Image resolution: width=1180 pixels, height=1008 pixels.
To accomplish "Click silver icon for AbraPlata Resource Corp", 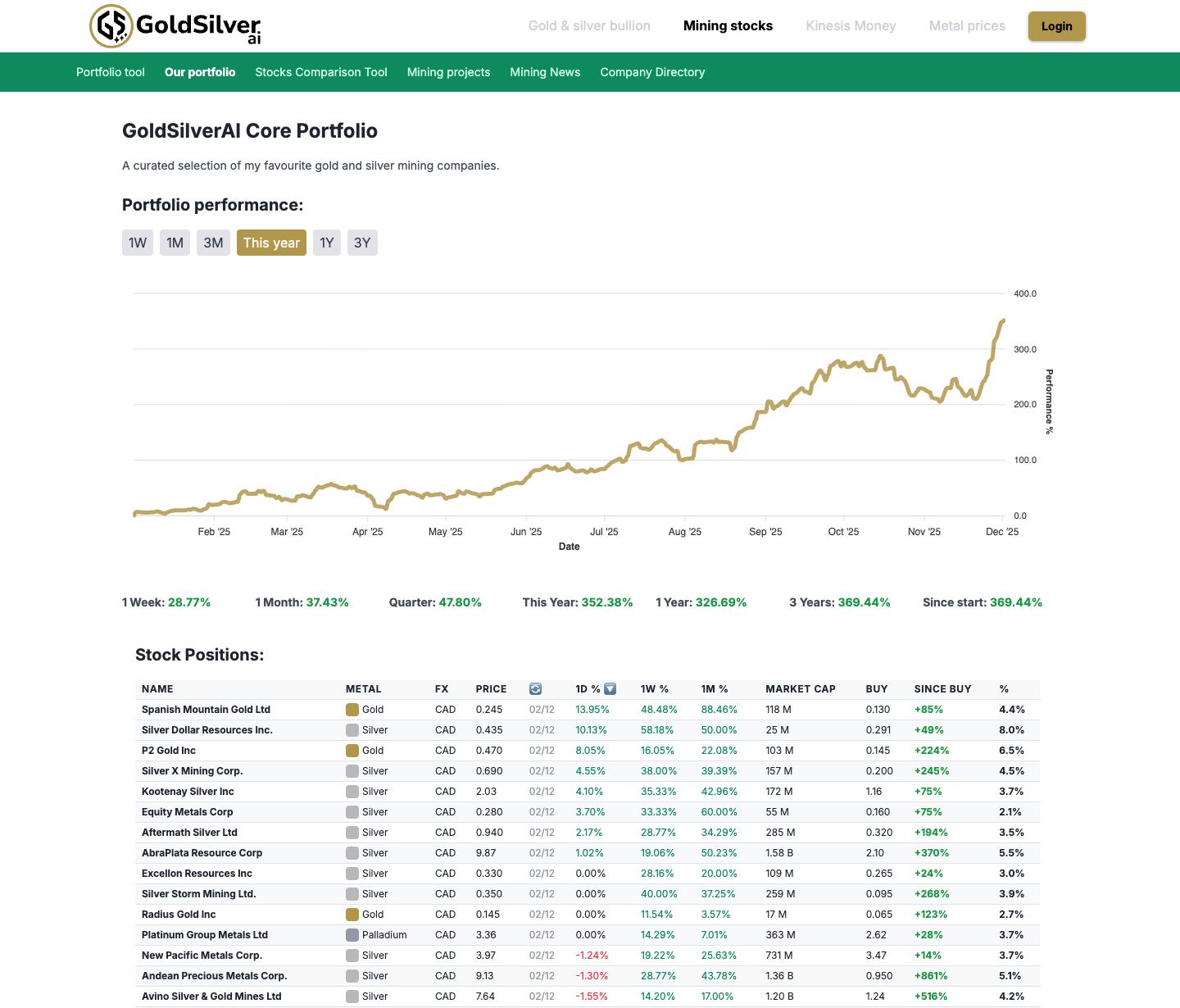I will [352, 853].
